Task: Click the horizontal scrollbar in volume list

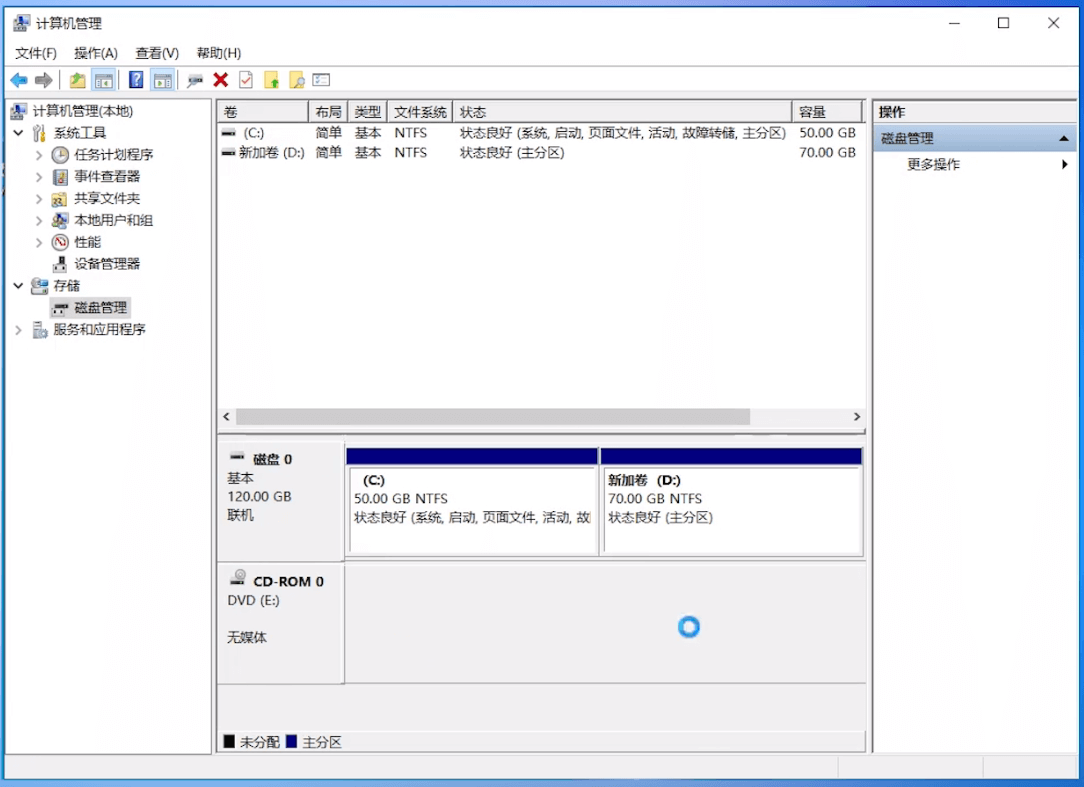Action: pyautogui.click(x=492, y=417)
